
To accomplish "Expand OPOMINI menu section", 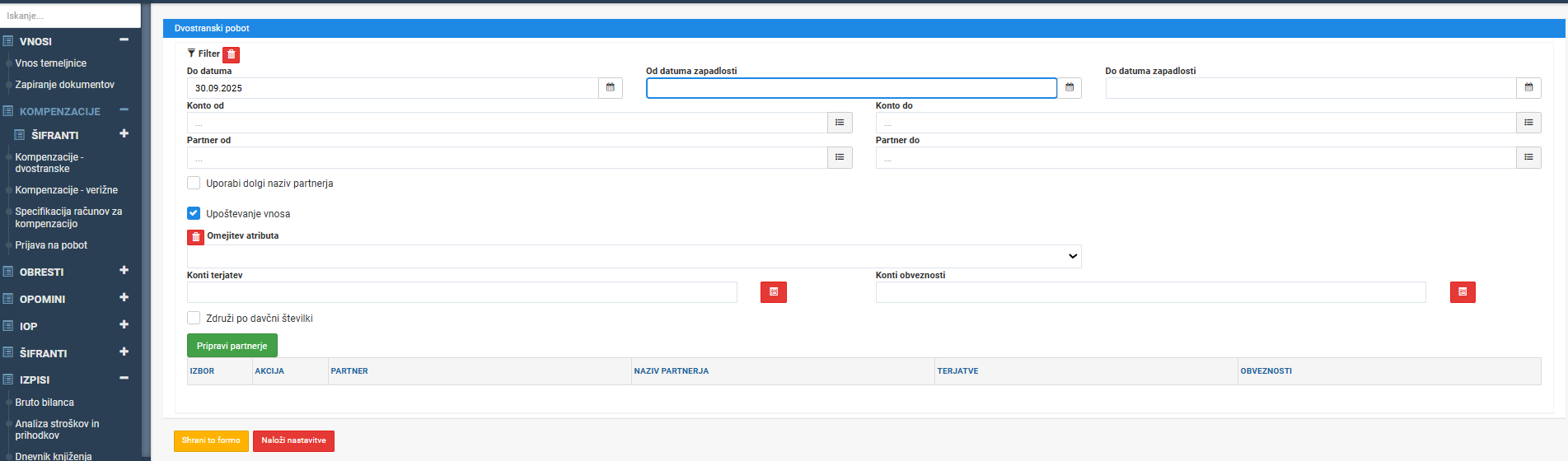I will click(x=124, y=297).
